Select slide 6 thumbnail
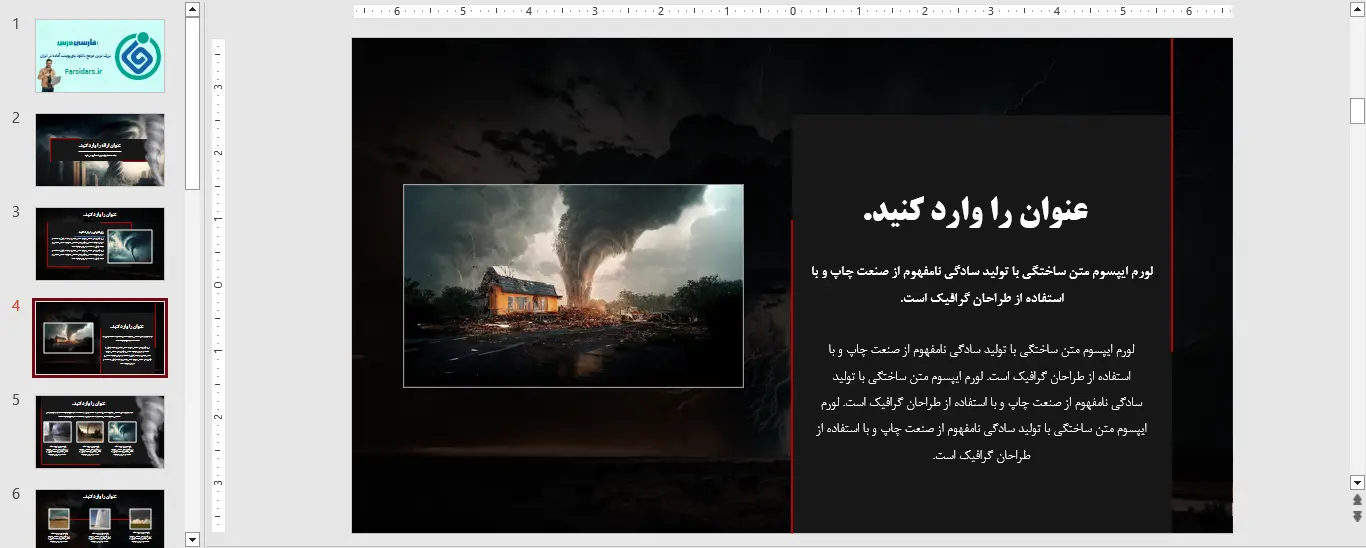This screenshot has height=548, width=1366. point(100,518)
